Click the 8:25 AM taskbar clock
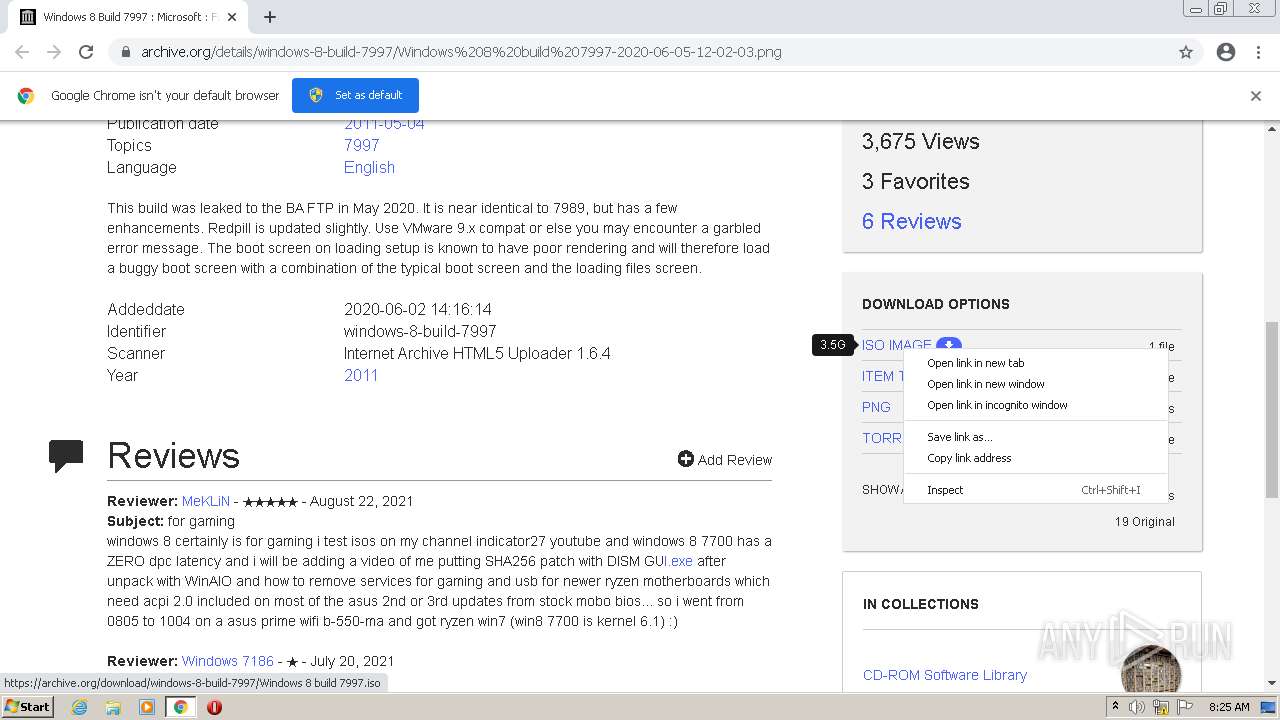 click(x=1229, y=707)
